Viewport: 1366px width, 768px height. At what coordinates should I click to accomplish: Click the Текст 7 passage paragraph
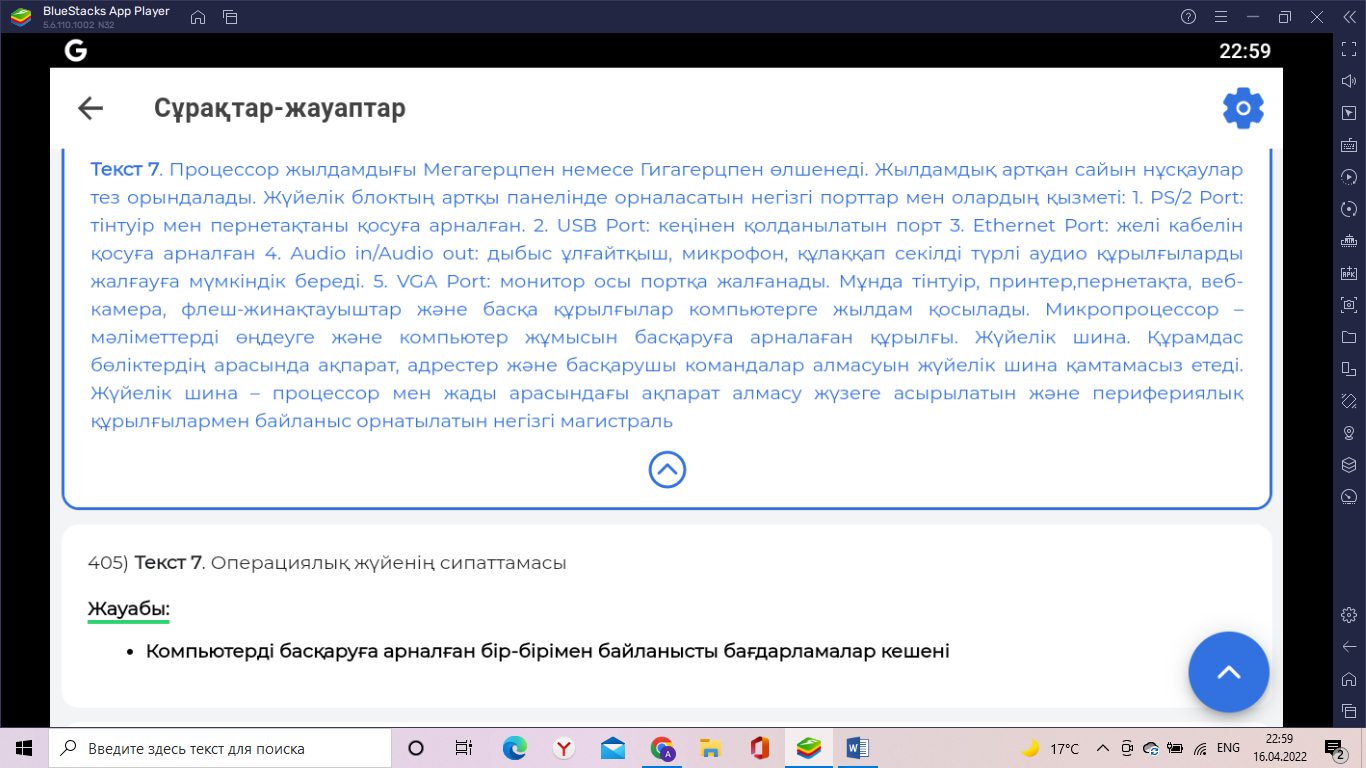click(x=667, y=295)
